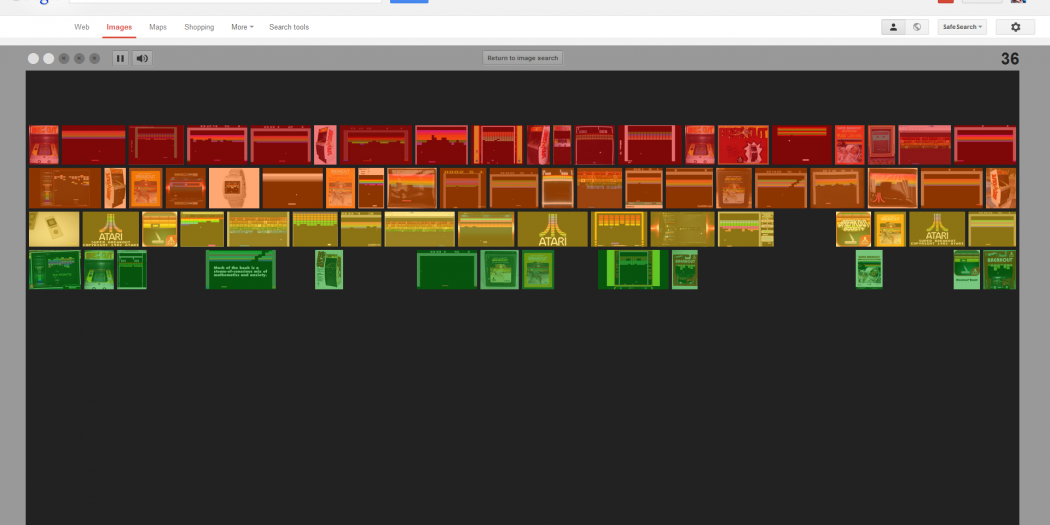Click the first yellow Atari logo brick
Viewport: 1050px width, 525px height.
110,229
